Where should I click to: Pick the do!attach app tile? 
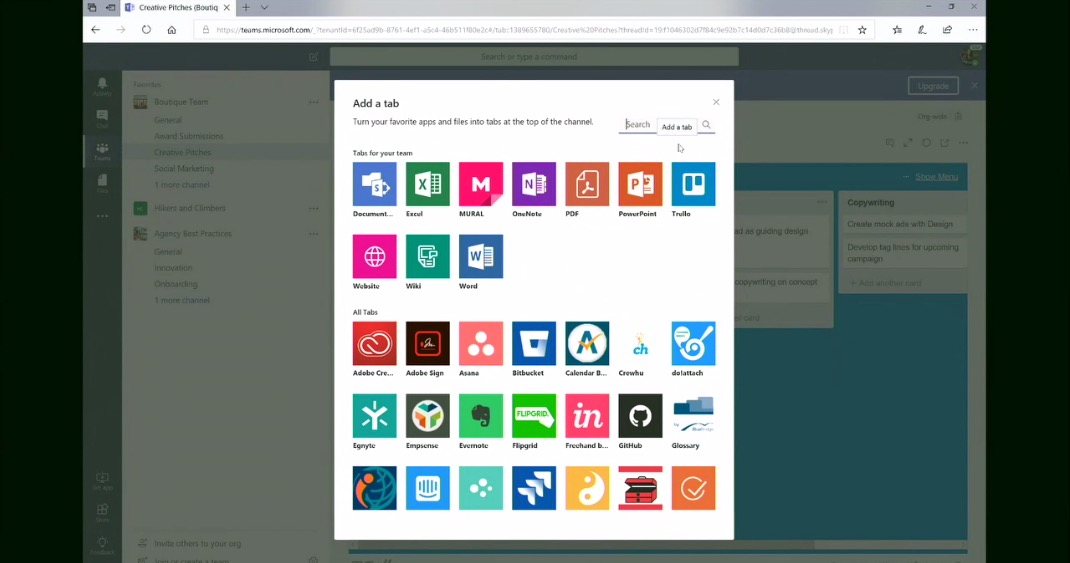693,343
